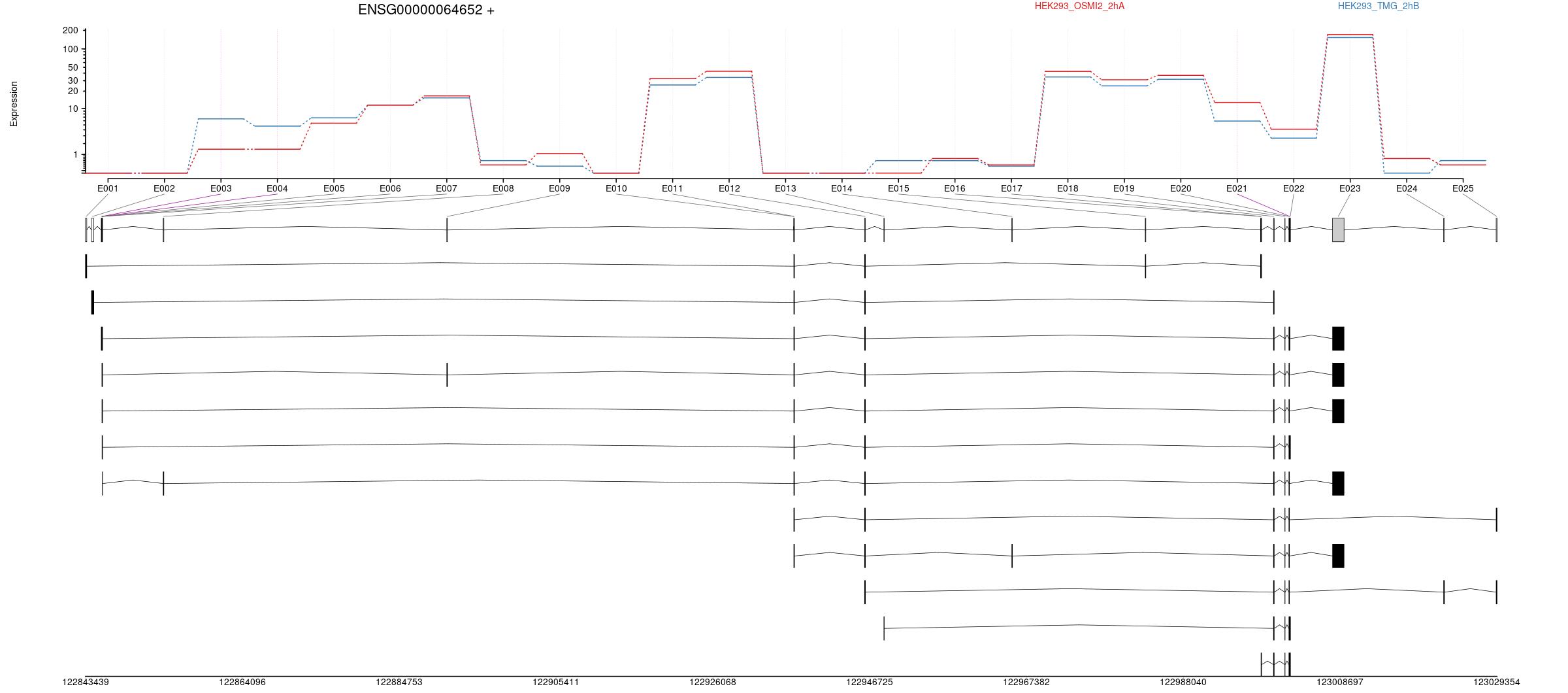The width and height of the screenshot is (1568, 693).
Task: Click exon label E014
Action: pos(841,188)
